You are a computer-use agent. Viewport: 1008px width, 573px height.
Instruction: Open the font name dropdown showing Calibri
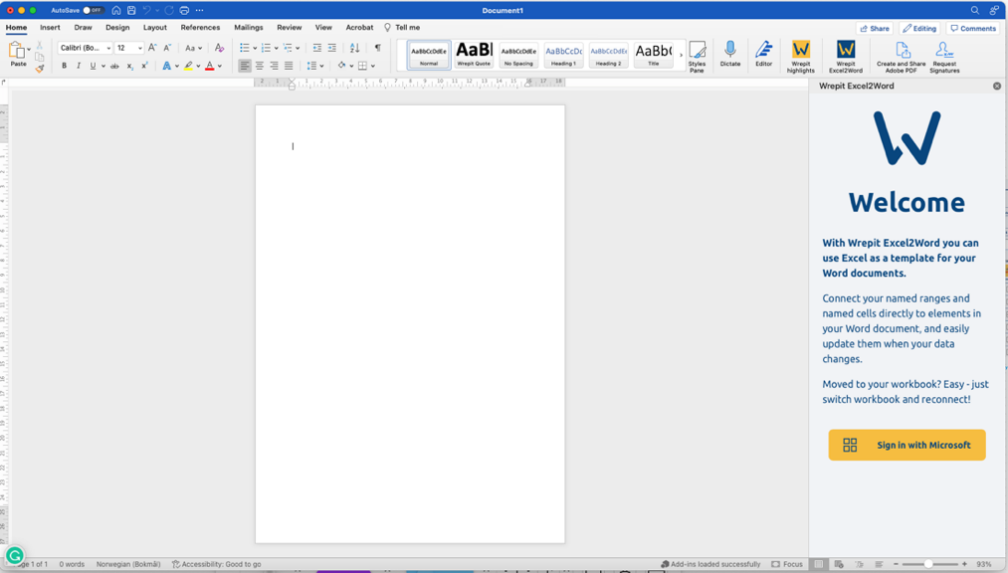pyautogui.click(x=85, y=48)
